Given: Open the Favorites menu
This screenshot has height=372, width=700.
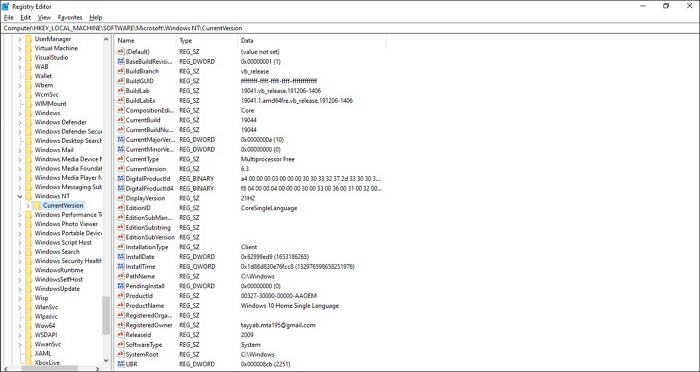Looking at the screenshot, I should click(x=70, y=17).
